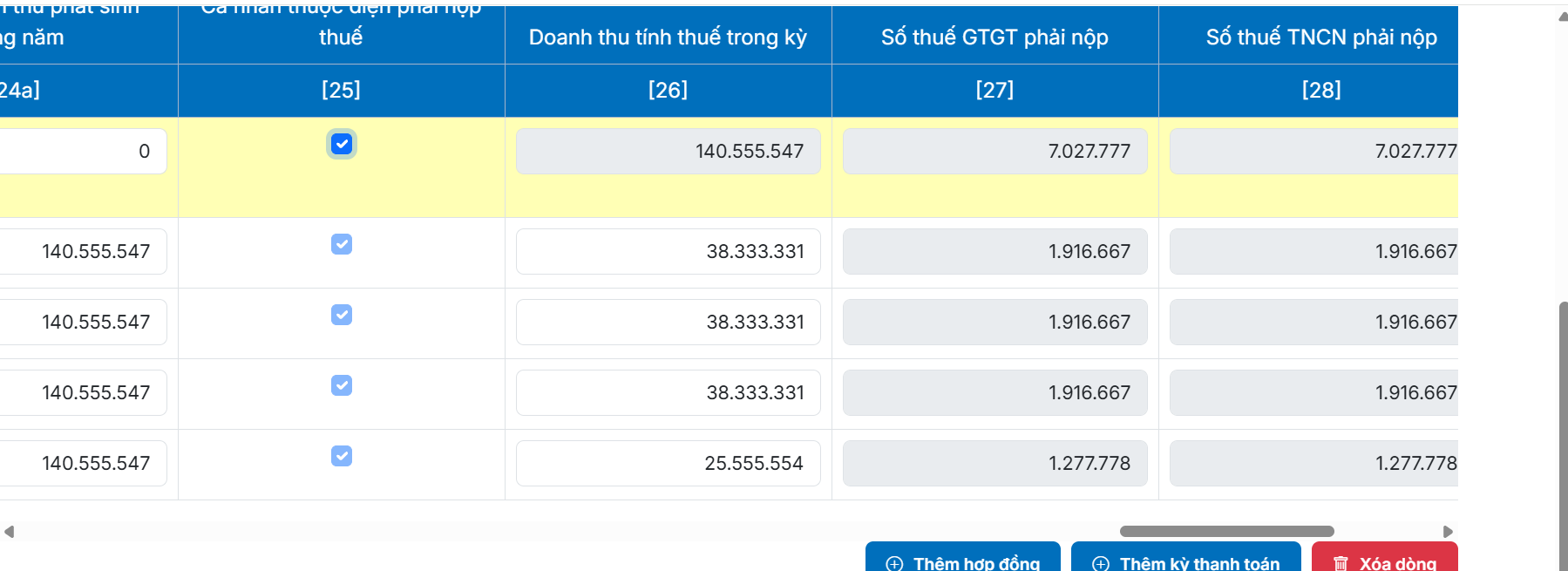The height and width of the screenshot is (571, 1568).
Task: Click the GTGT tax field showing 1.277.778
Action: tap(994, 463)
